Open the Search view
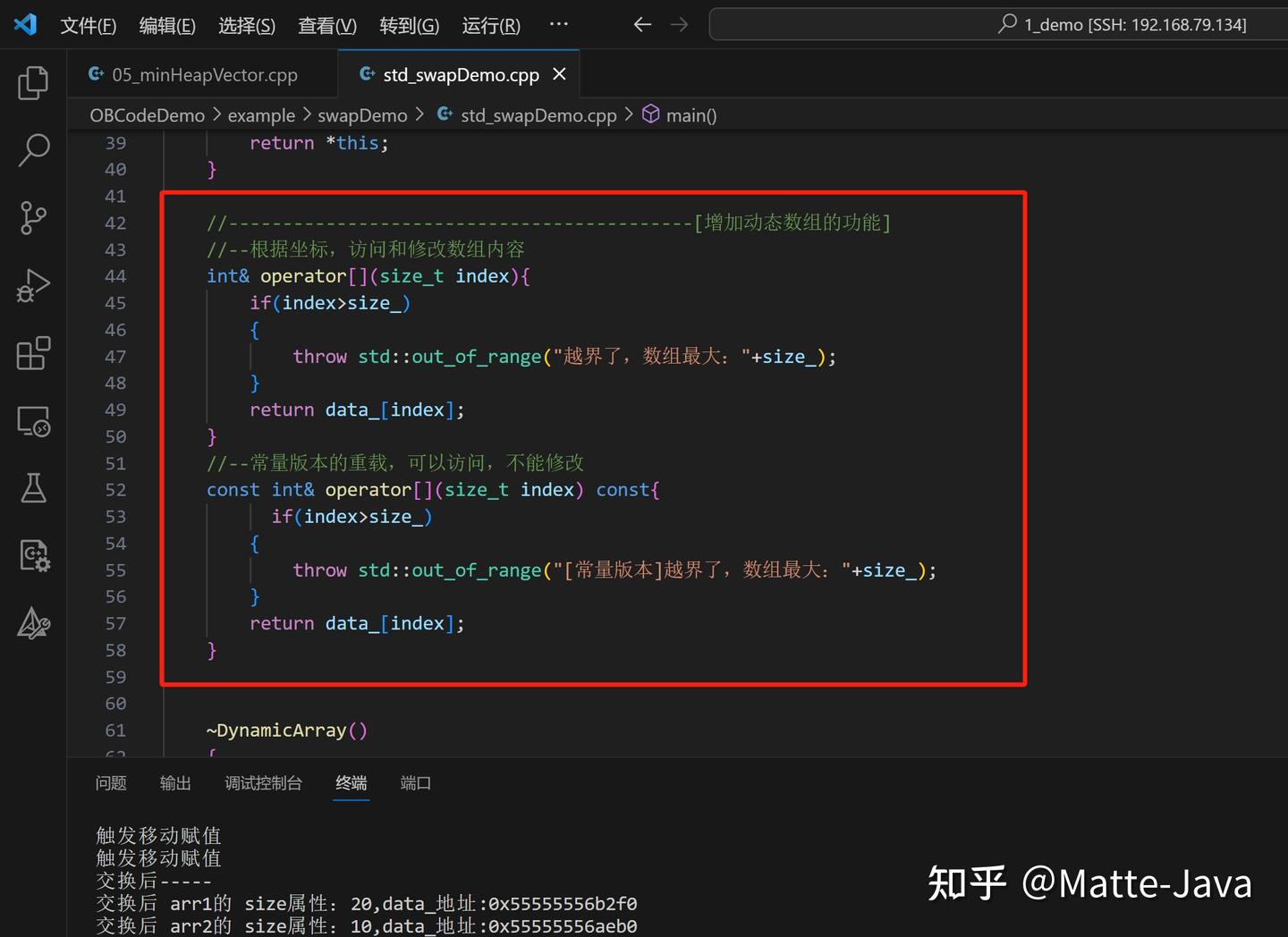The width and height of the screenshot is (1288, 937). tap(33, 150)
